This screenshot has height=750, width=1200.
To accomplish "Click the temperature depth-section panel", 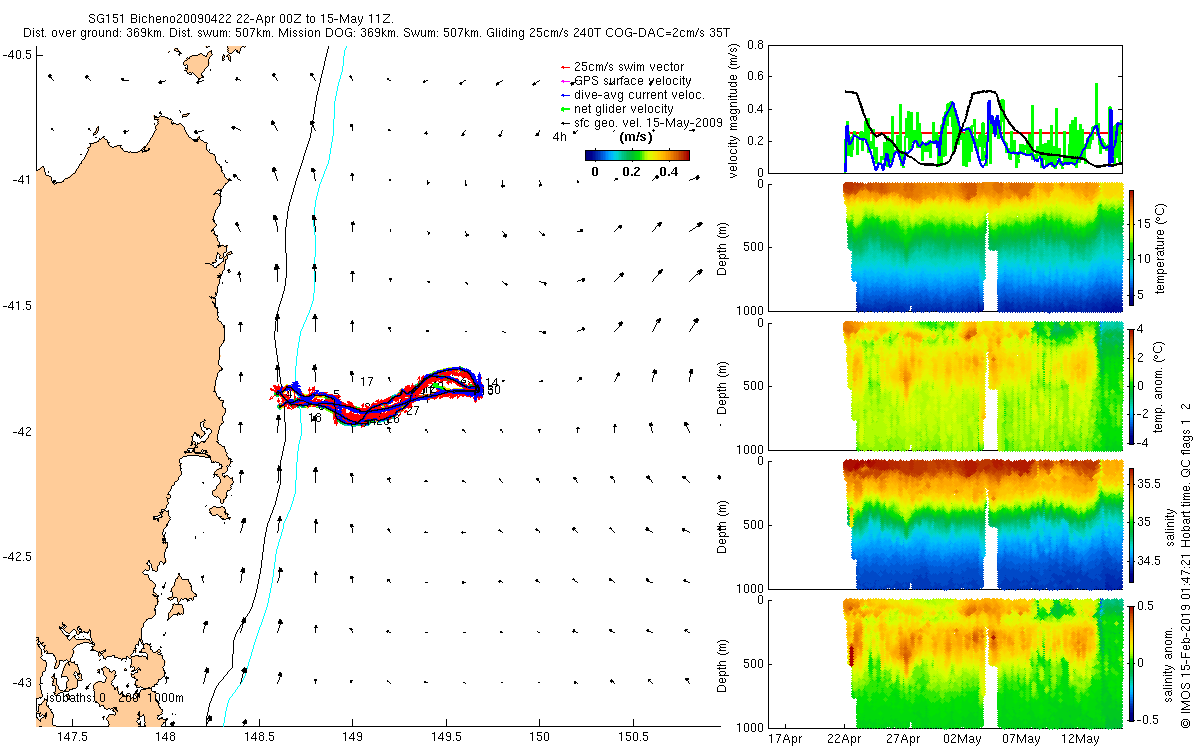I will click(983, 247).
